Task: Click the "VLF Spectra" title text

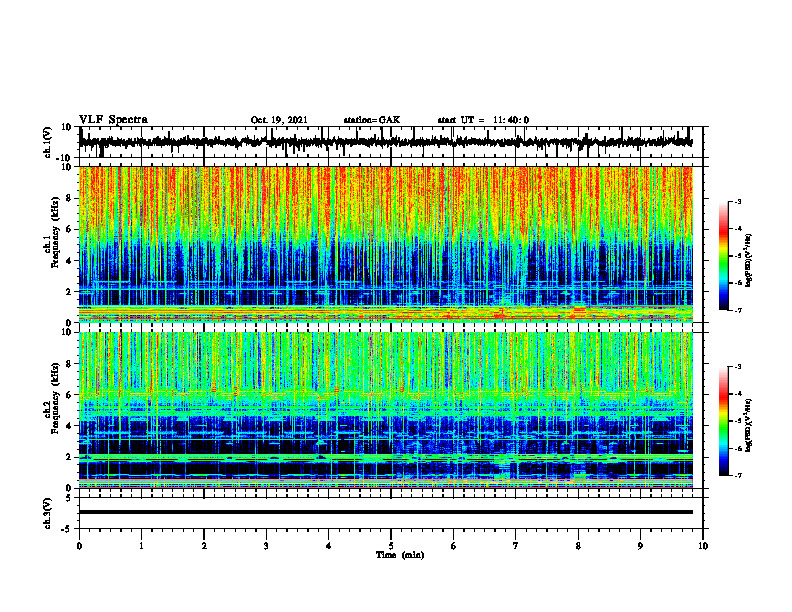Action: click(113, 120)
